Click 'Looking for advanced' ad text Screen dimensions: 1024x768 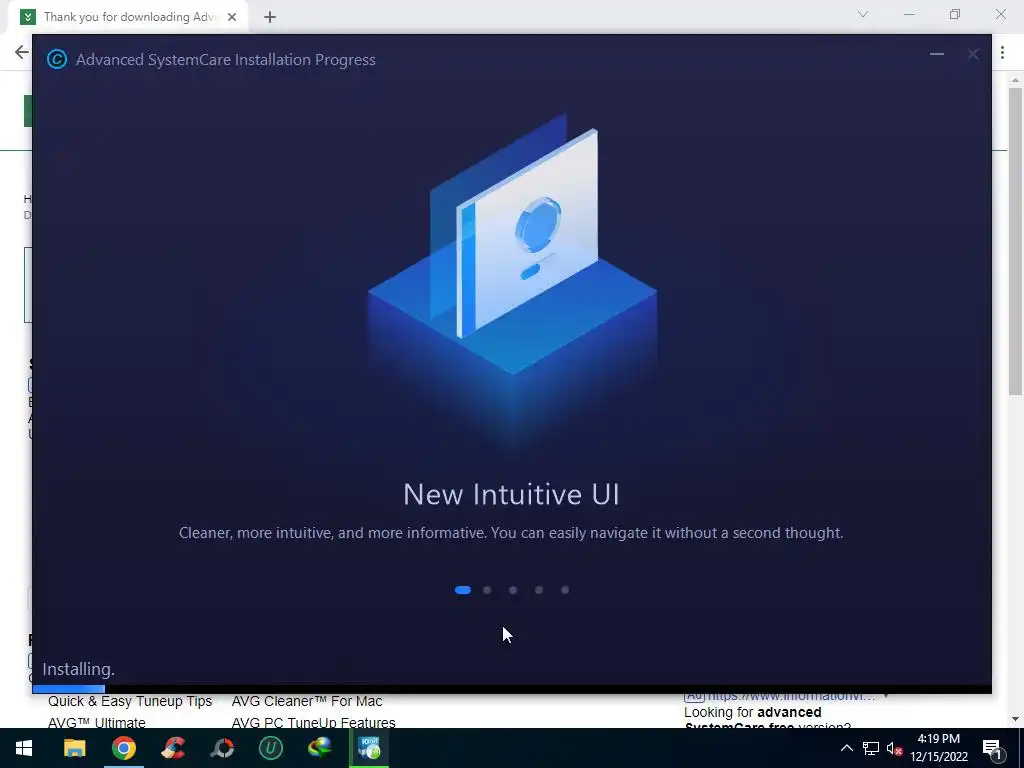pyautogui.click(x=752, y=712)
